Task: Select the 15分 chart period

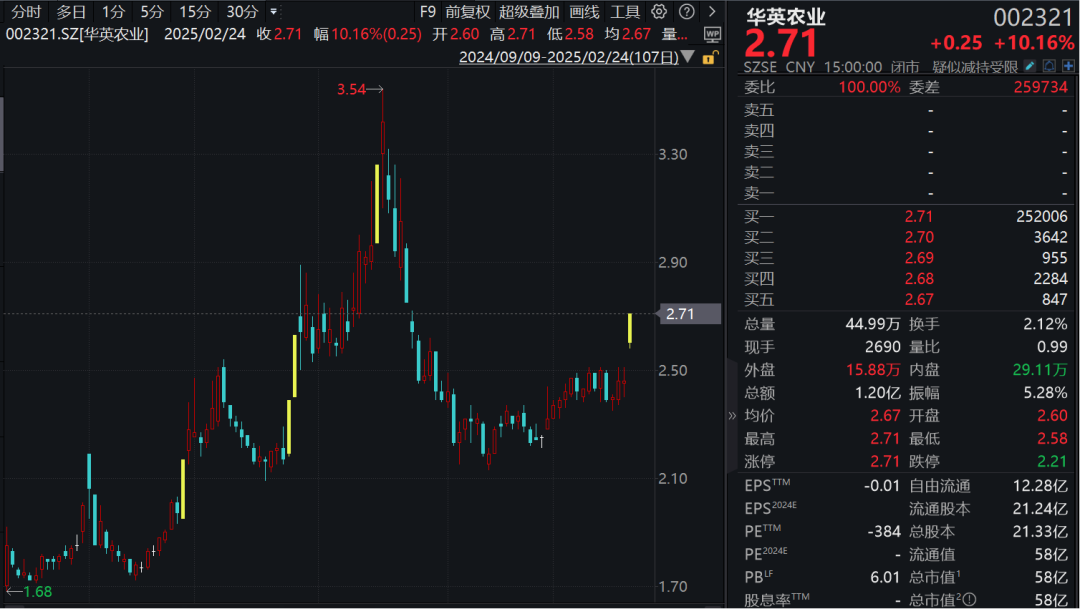Action: (x=195, y=12)
